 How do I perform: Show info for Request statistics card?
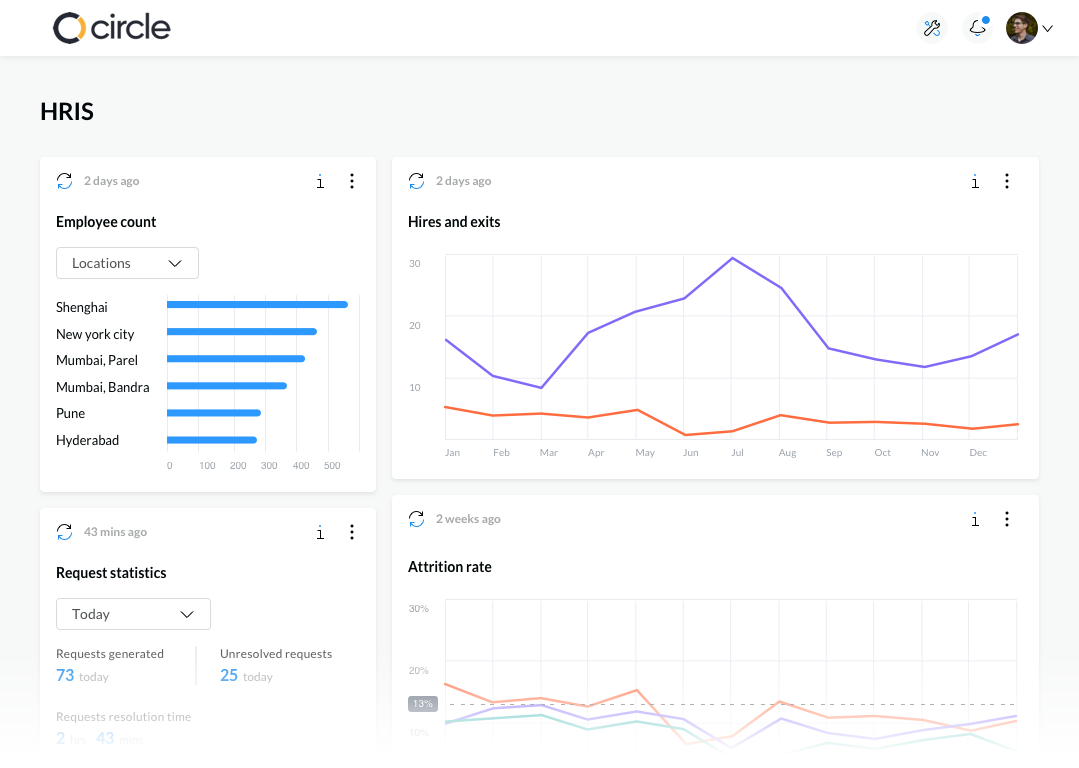tap(320, 532)
